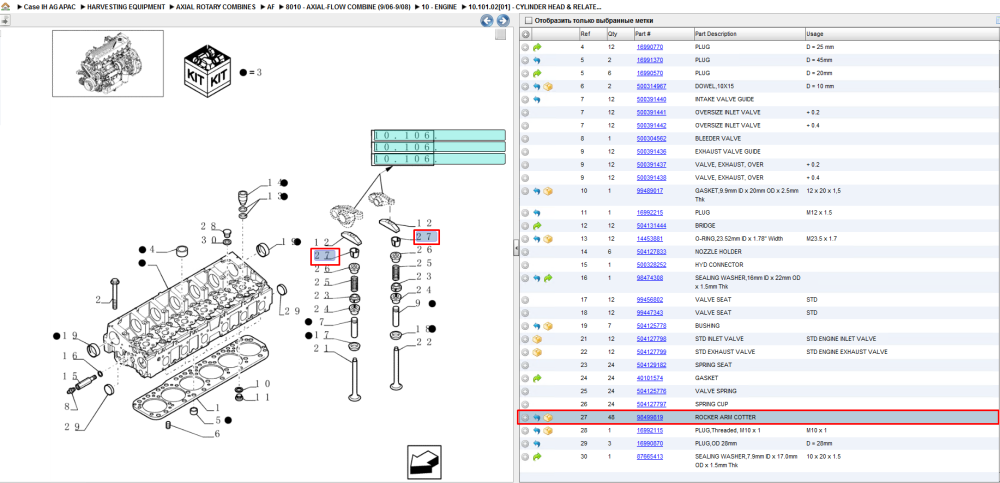Click green arrow icon on 16990770 row
Image resolution: width=1000 pixels, height=483 pixels.
click(x=537, y=47)
